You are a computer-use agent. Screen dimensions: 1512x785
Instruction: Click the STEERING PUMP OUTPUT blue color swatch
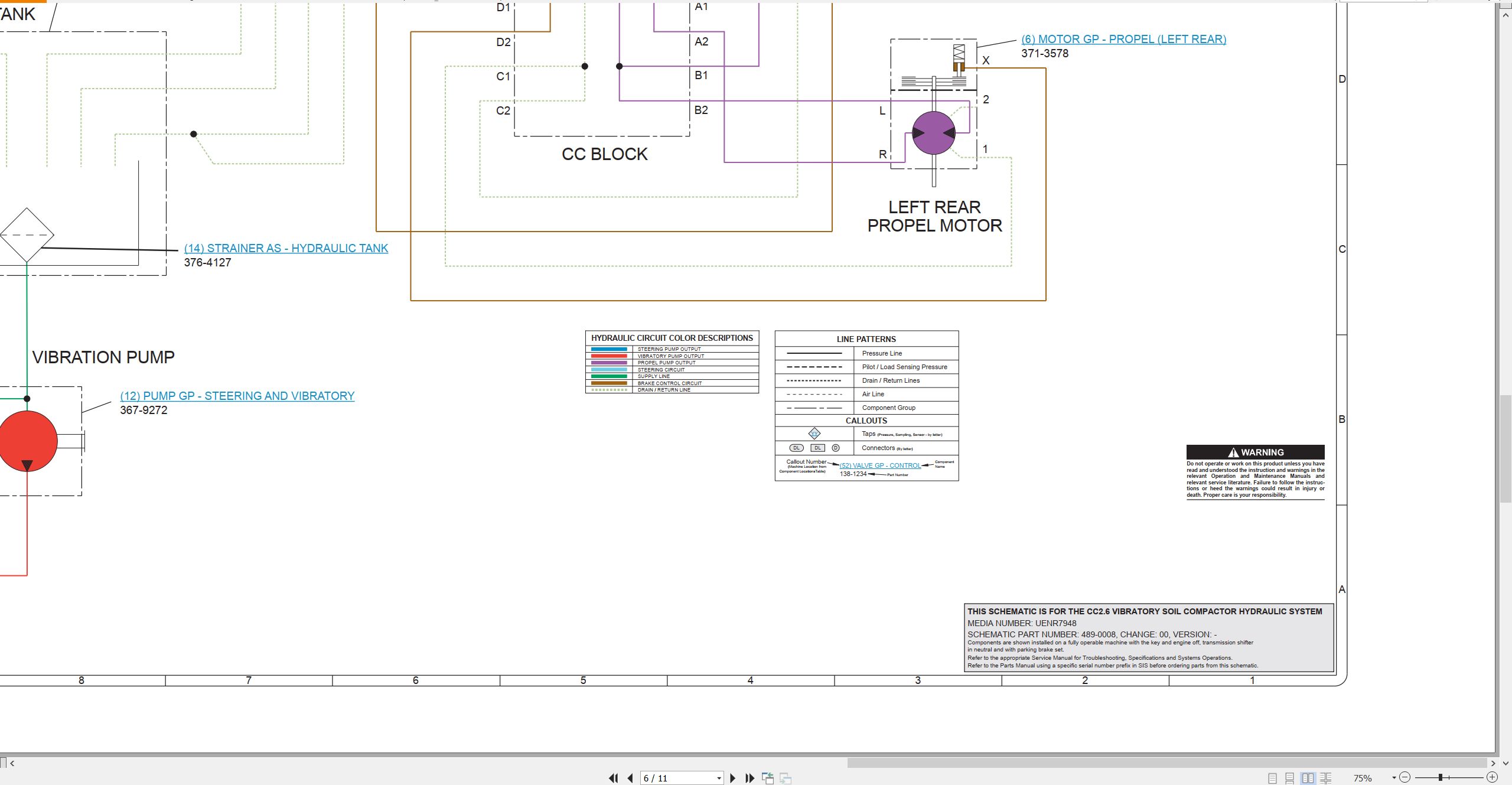609,349
